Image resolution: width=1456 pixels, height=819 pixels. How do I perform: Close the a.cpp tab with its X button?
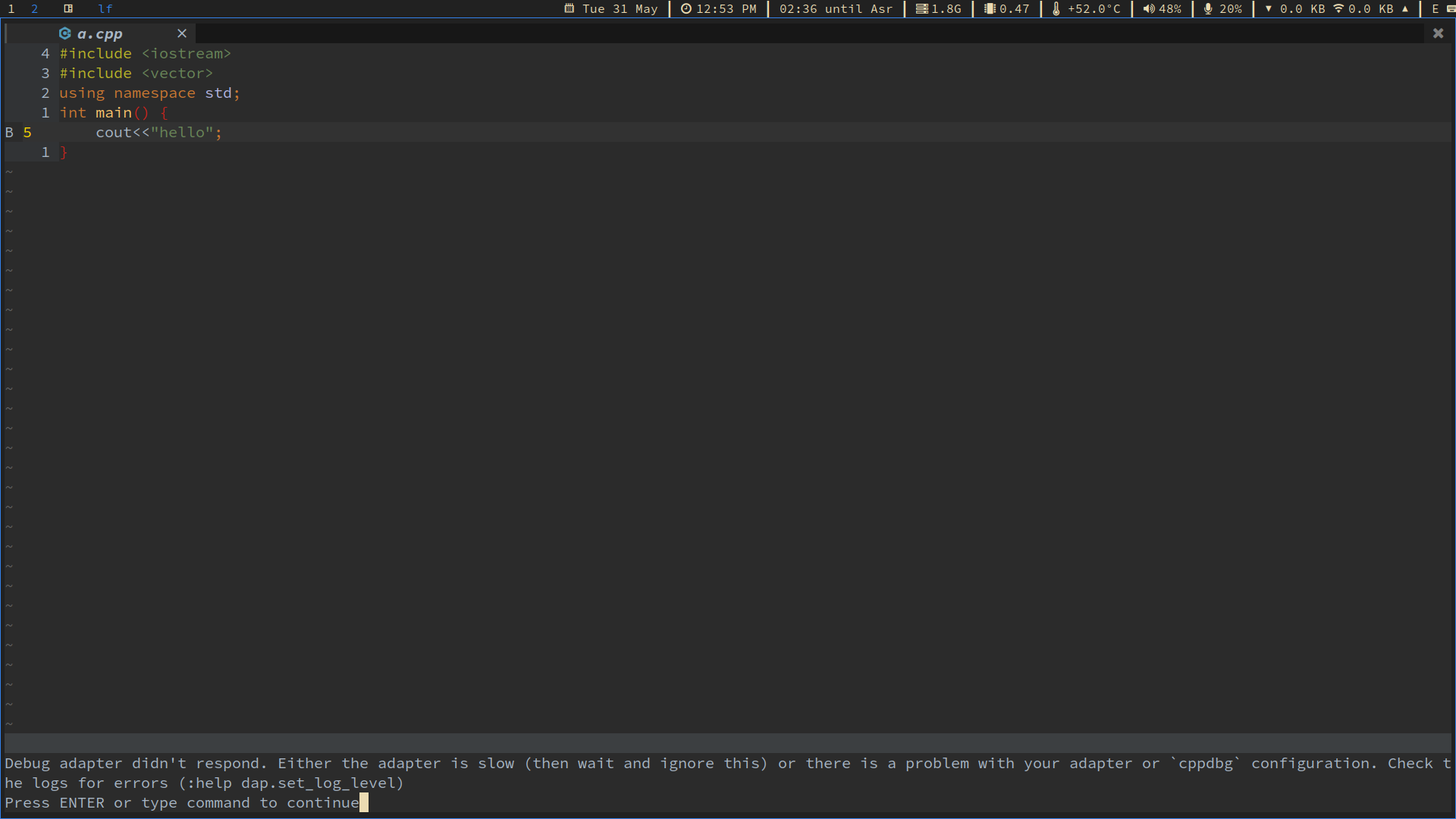(182, 33)
